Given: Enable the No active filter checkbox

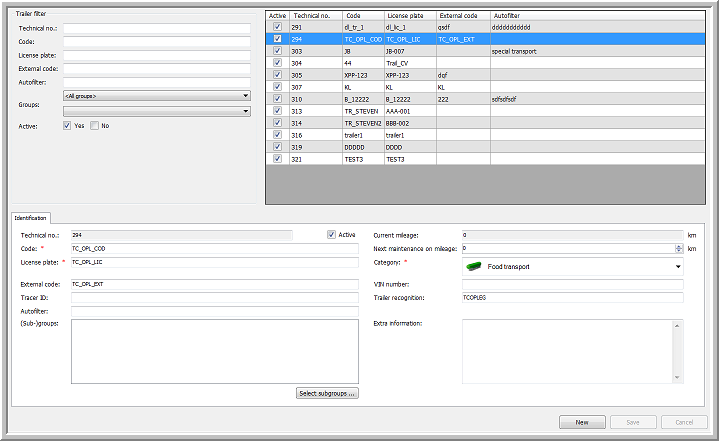Looking at the screenshot, I should pyautogui.click(x=94, y=126).
